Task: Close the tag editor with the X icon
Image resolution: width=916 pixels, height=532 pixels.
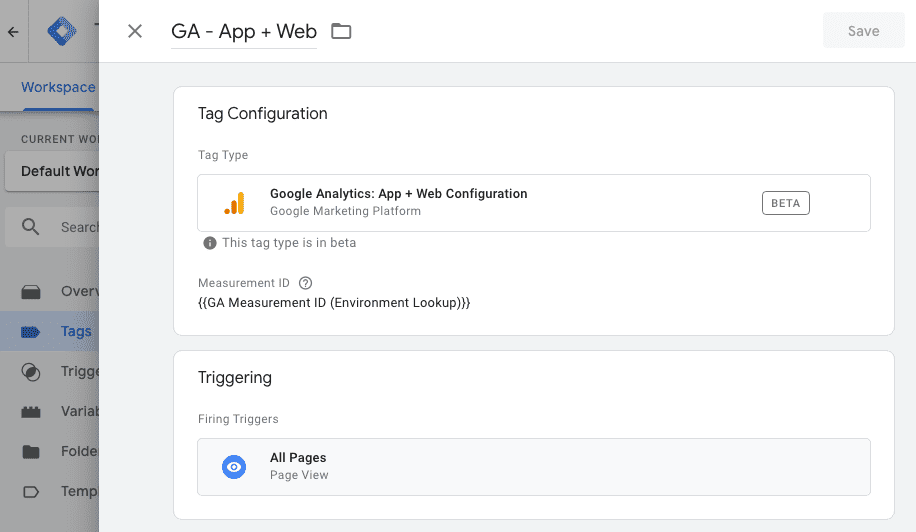Action: click(135, 31)
